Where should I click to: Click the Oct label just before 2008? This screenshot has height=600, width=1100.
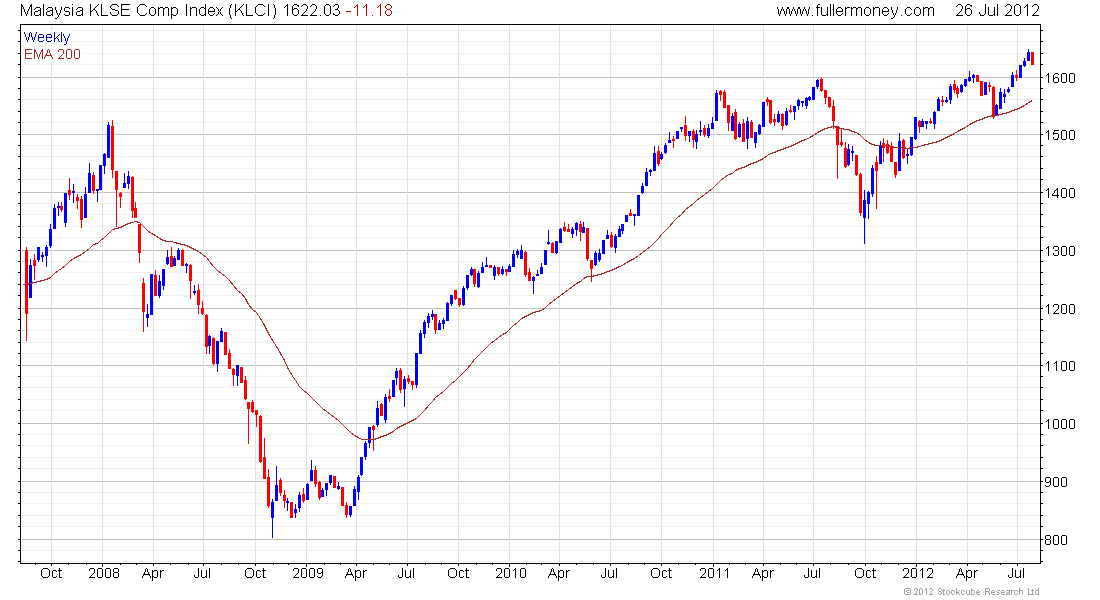click(51, 573)
